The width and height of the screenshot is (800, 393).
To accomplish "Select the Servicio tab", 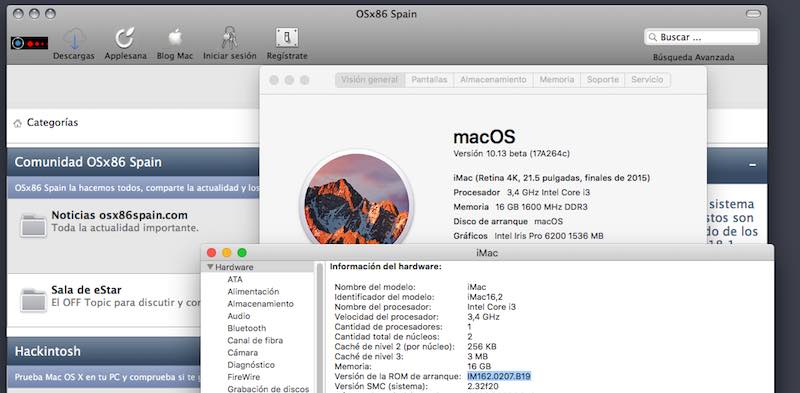I will (x=647, y=80).
